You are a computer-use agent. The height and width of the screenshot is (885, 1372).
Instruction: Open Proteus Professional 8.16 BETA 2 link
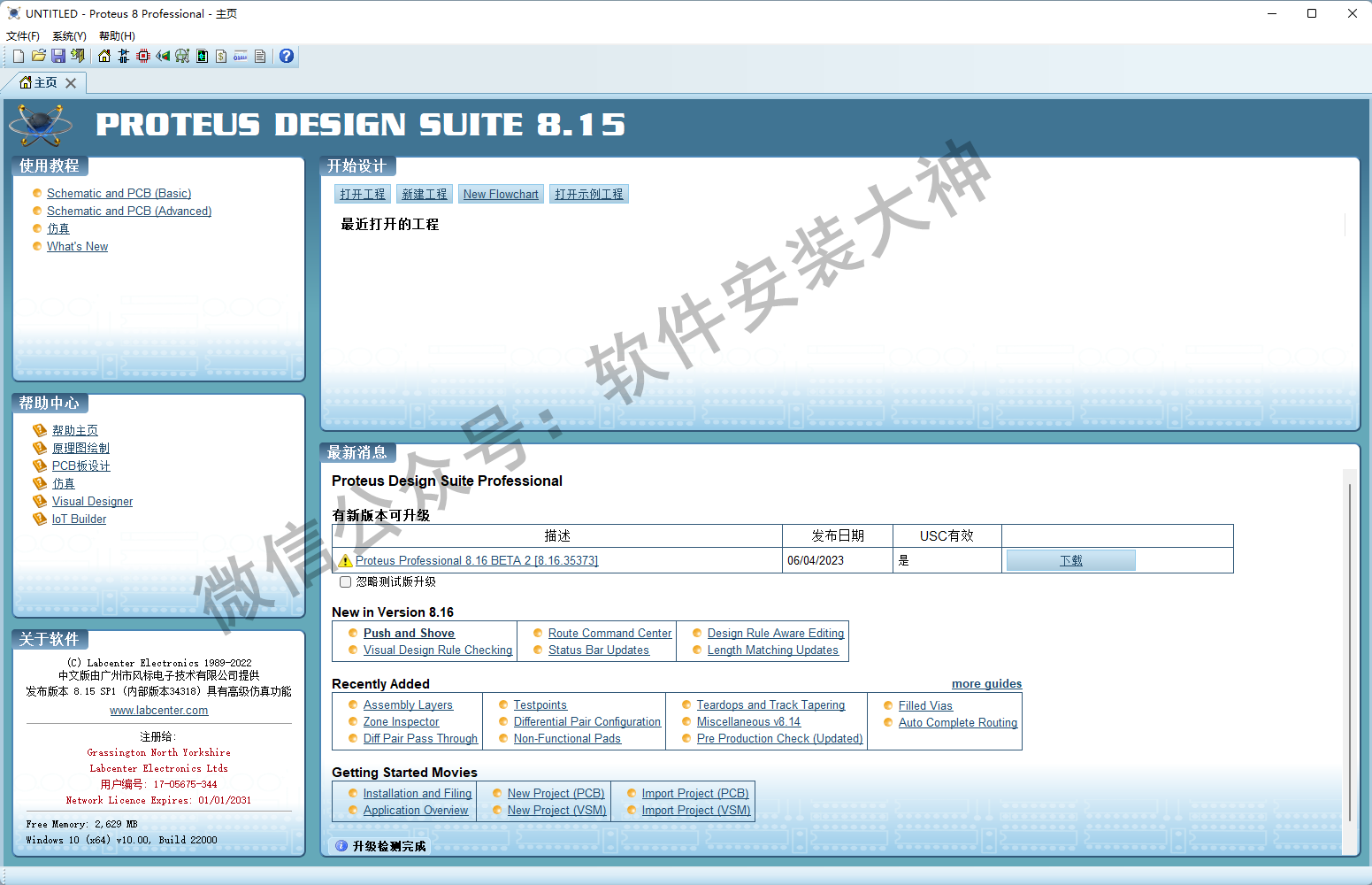(477, 560)
